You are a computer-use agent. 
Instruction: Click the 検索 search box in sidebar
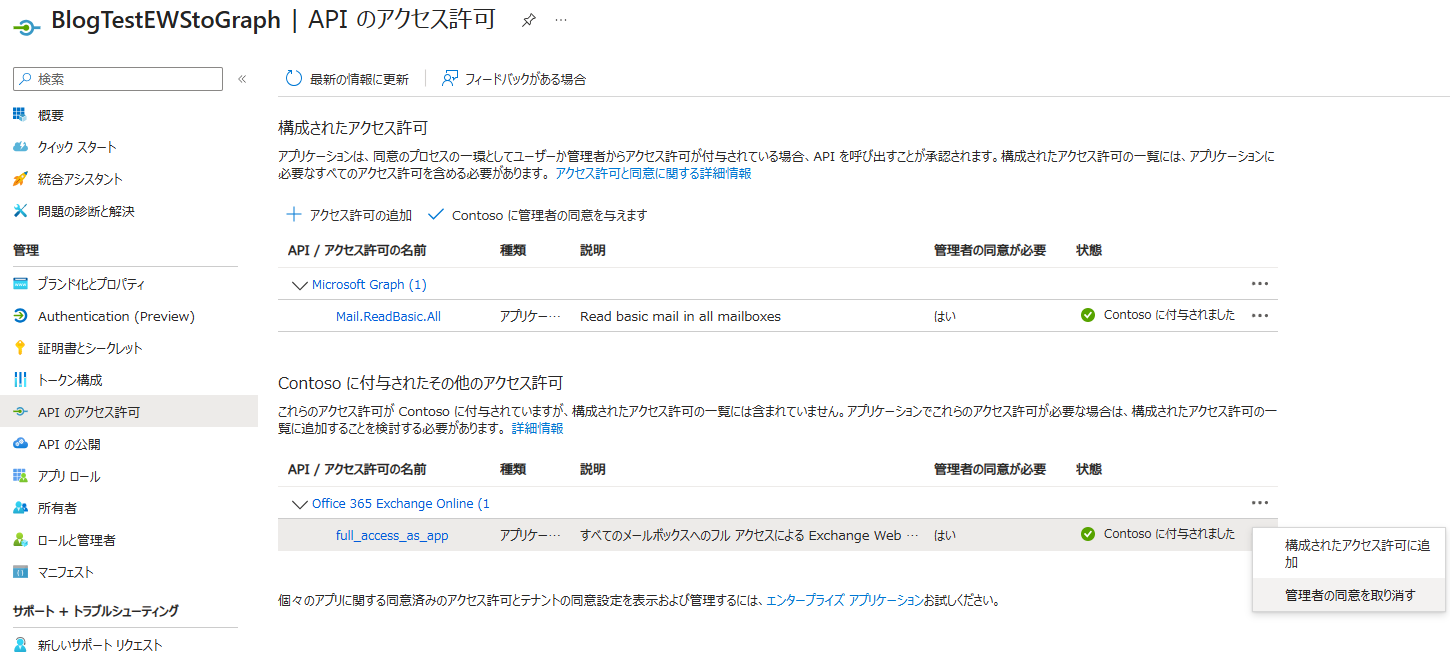coord(118,79)
